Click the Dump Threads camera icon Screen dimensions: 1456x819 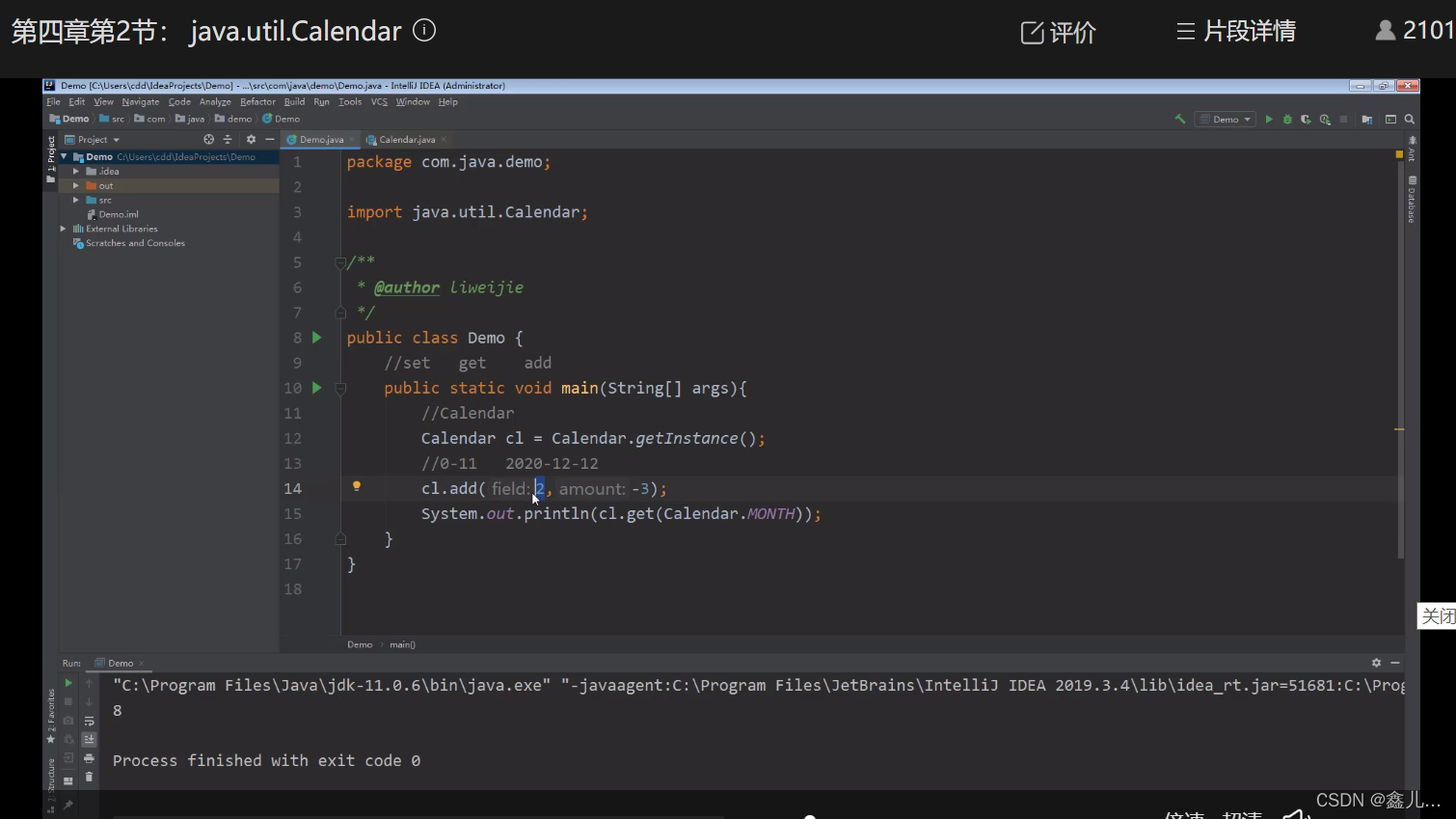point(68,721)
